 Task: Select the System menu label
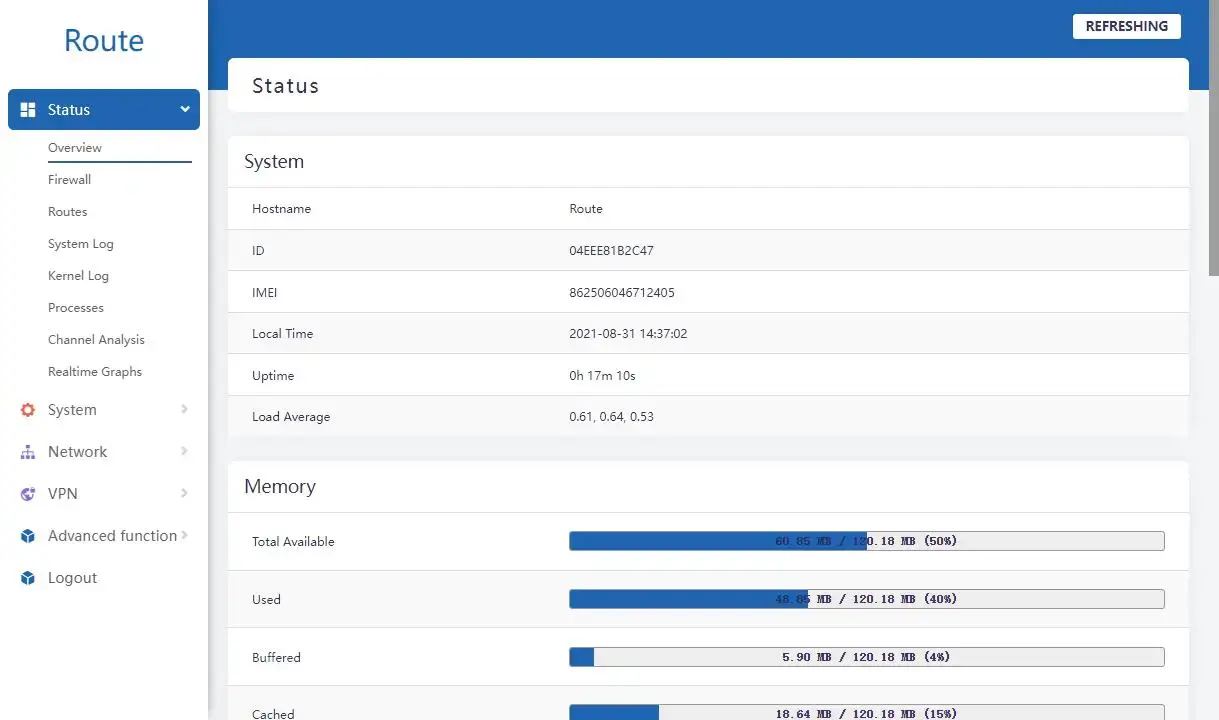[72, 410]
